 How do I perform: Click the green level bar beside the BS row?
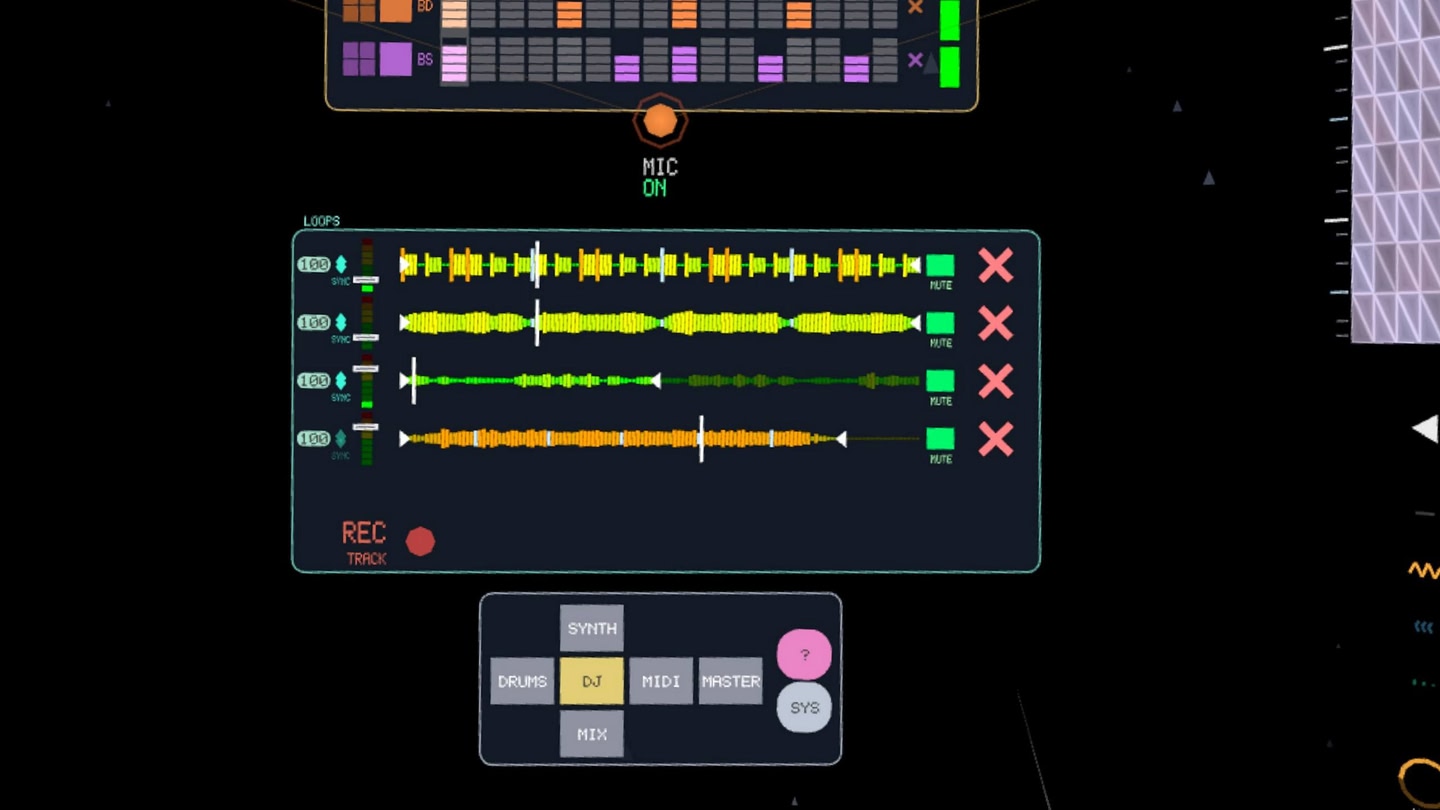[x=950, y=67]
